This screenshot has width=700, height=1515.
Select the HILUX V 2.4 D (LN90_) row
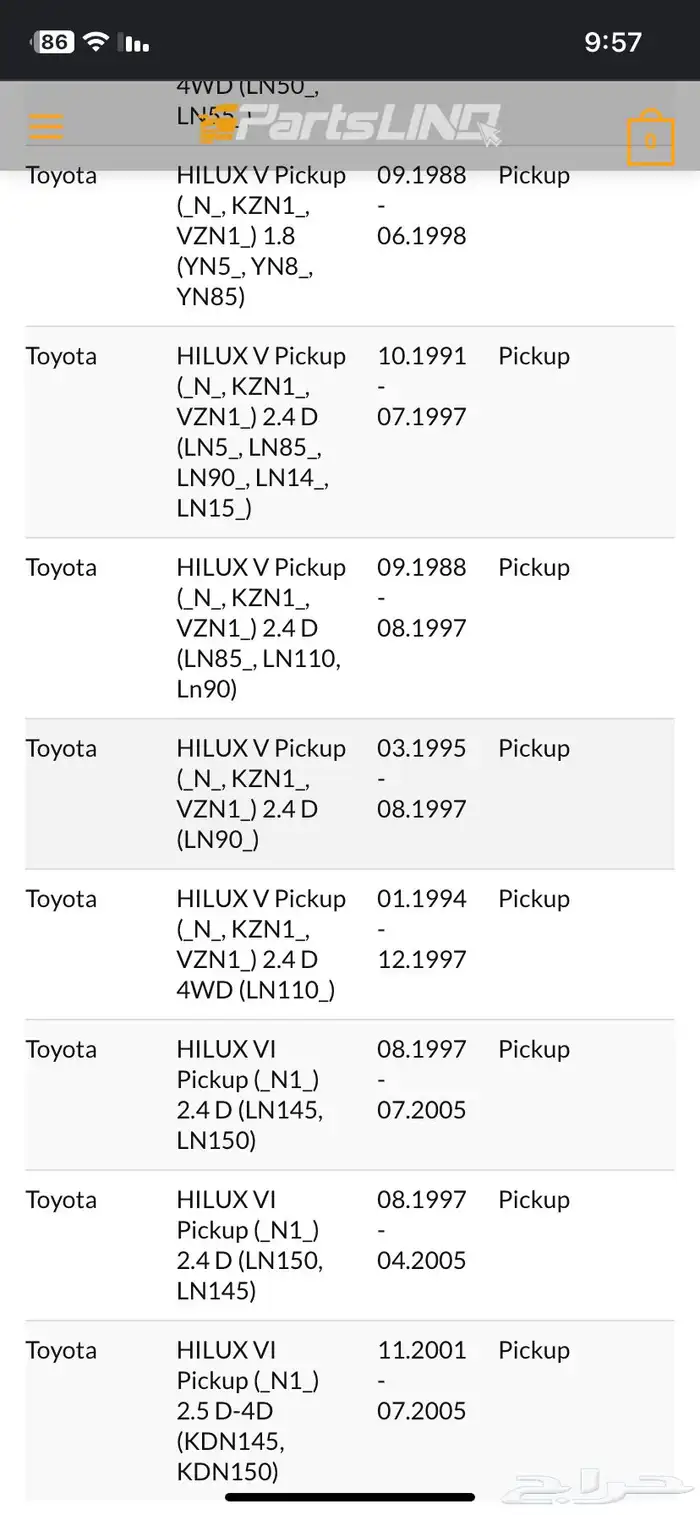350,794
